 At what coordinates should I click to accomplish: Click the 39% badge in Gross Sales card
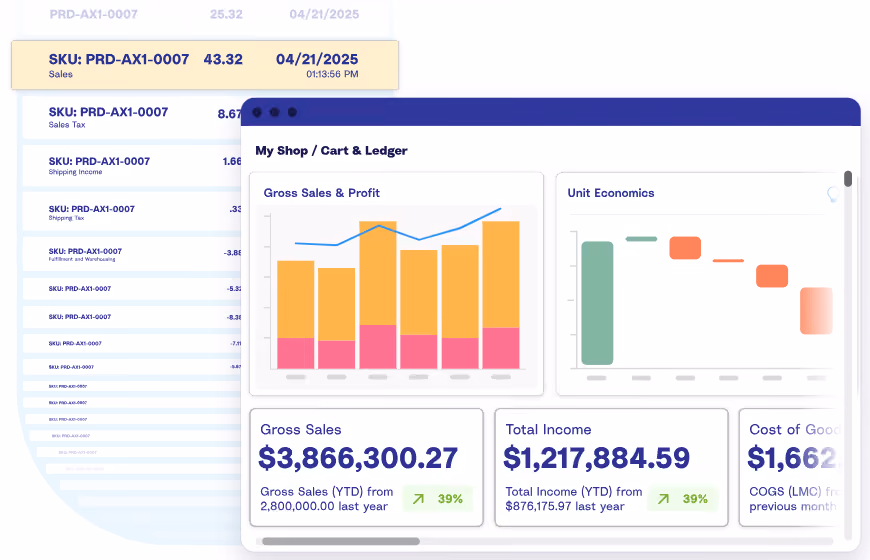(x=438, y=499)
